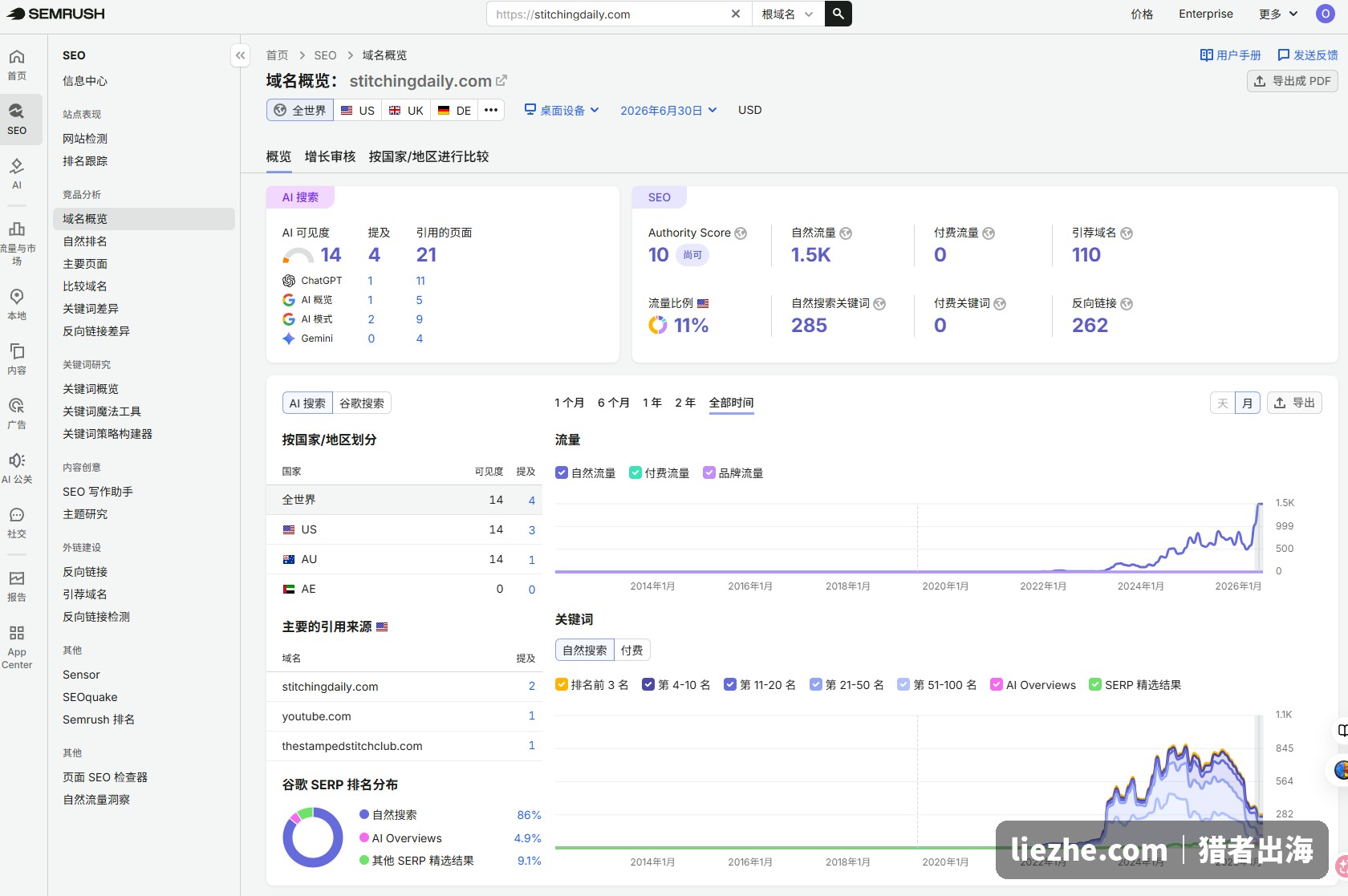The height and width of the screenshot is (896, 1348).
Task: Open the 根域名 scope dropdown
Action: (788, 14)
